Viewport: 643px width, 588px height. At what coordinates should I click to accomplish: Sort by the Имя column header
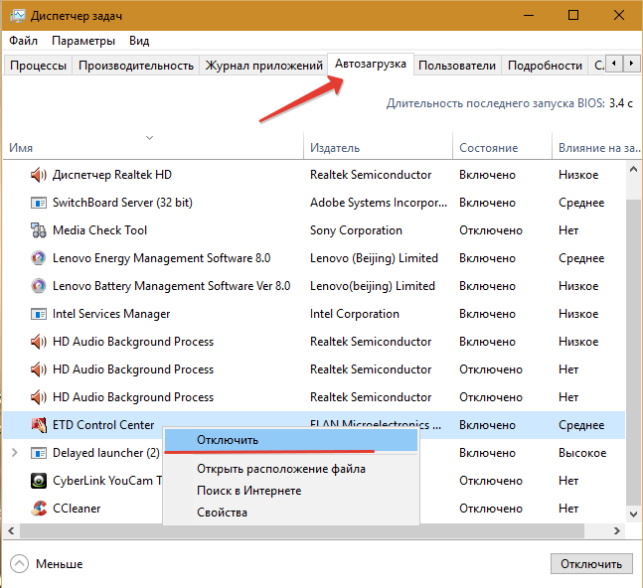click(153, 148)
